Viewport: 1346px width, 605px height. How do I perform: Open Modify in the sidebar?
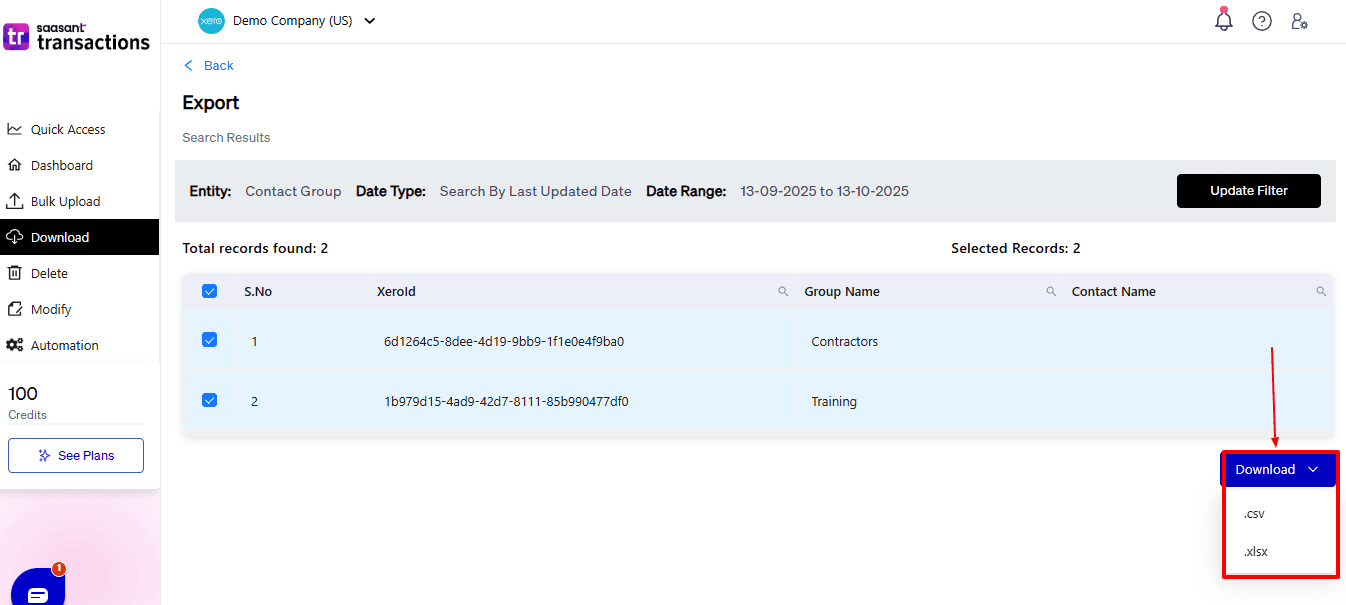pyautogui.click(x=51, y=310)
